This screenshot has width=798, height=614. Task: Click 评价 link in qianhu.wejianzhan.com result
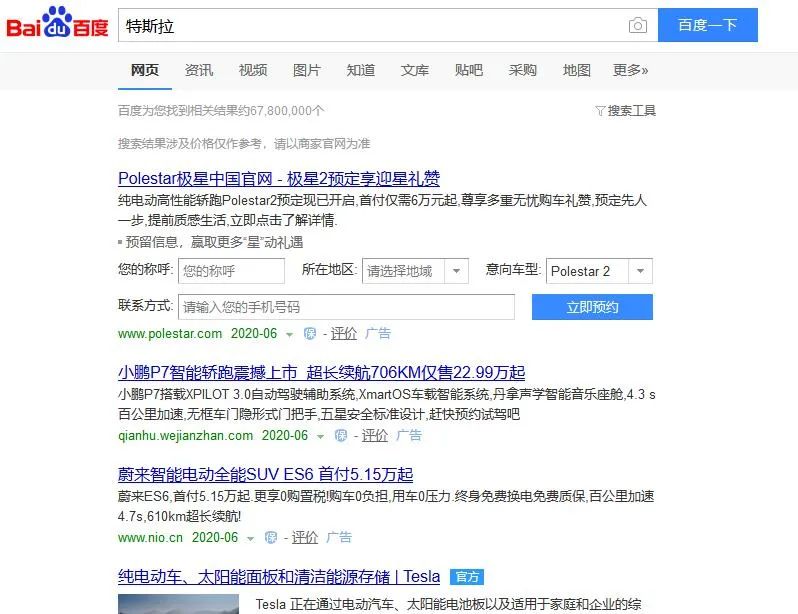375,435
